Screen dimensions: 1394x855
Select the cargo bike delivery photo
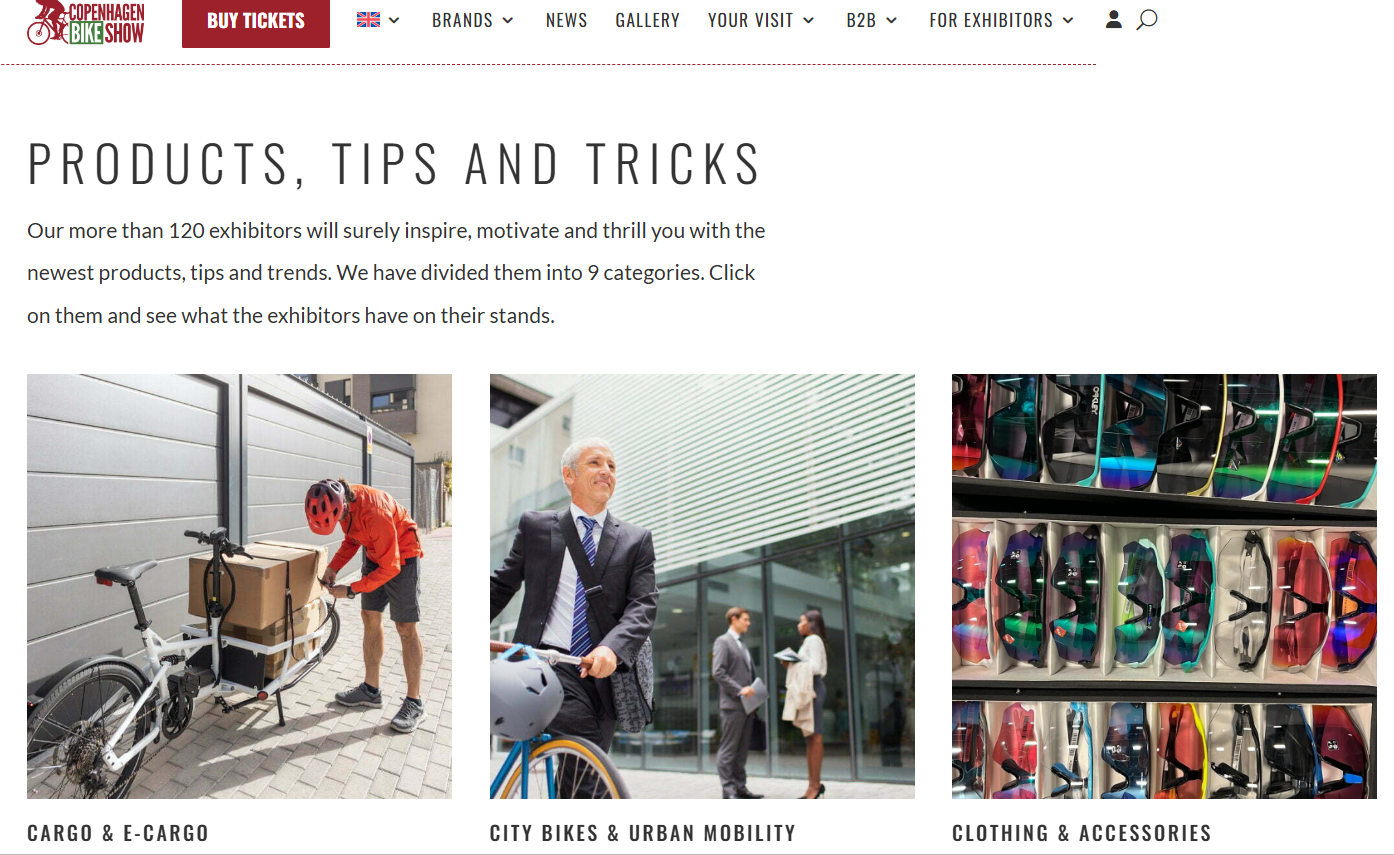coord(239,586)
